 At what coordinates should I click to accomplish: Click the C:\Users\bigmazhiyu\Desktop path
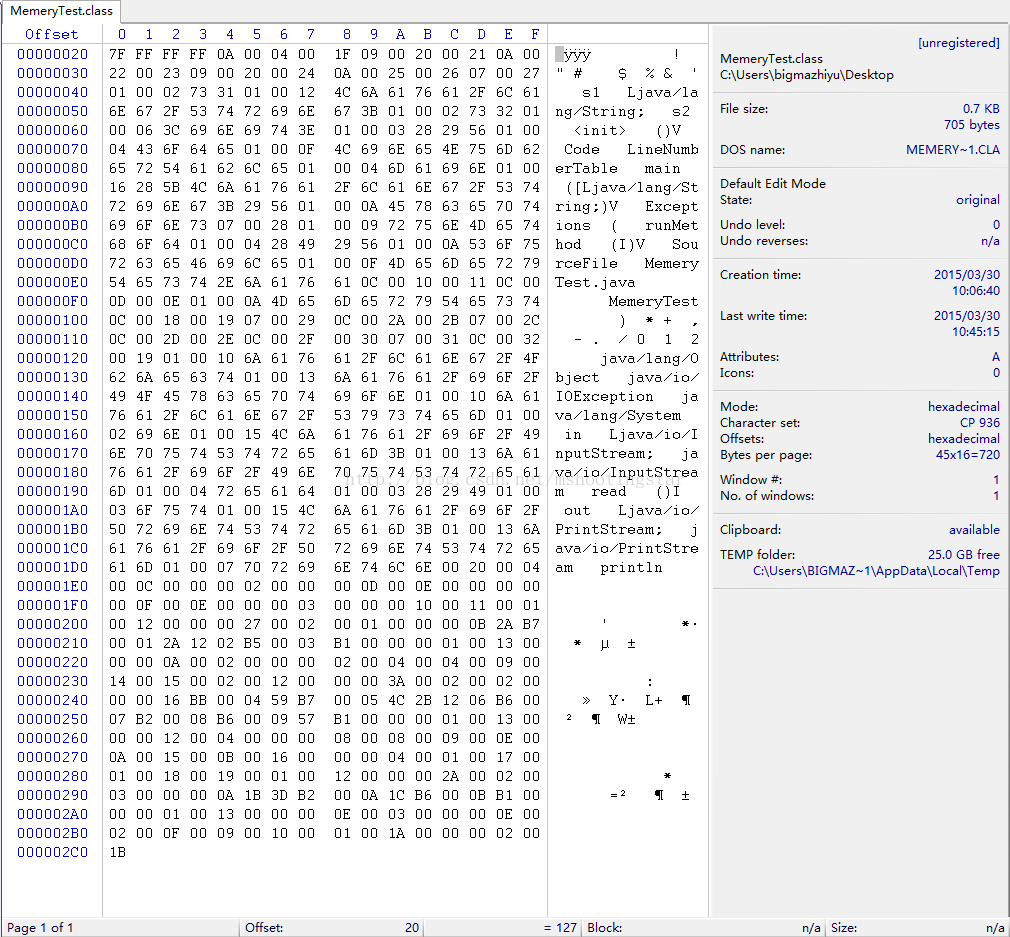click(x=806, y=75)
